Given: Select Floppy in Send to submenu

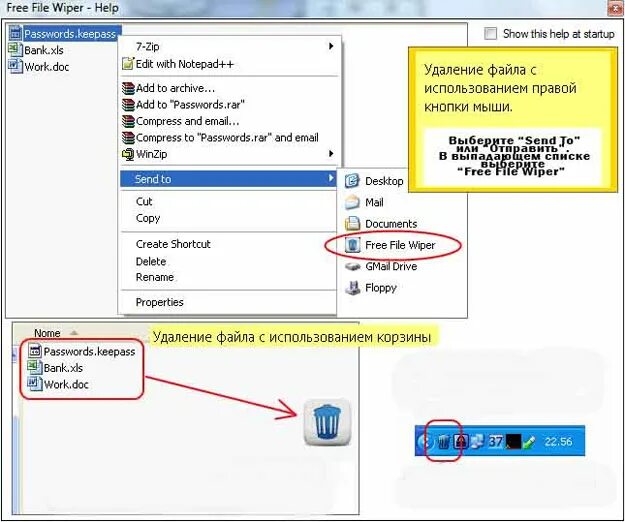Looking at the screenshot, I should 381,288.
